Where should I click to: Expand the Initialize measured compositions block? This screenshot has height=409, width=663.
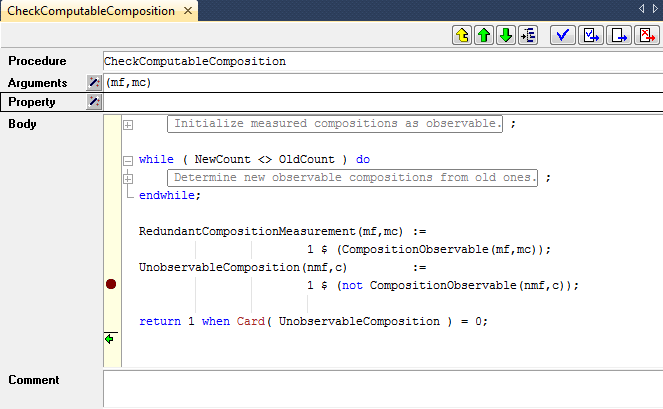128,125
